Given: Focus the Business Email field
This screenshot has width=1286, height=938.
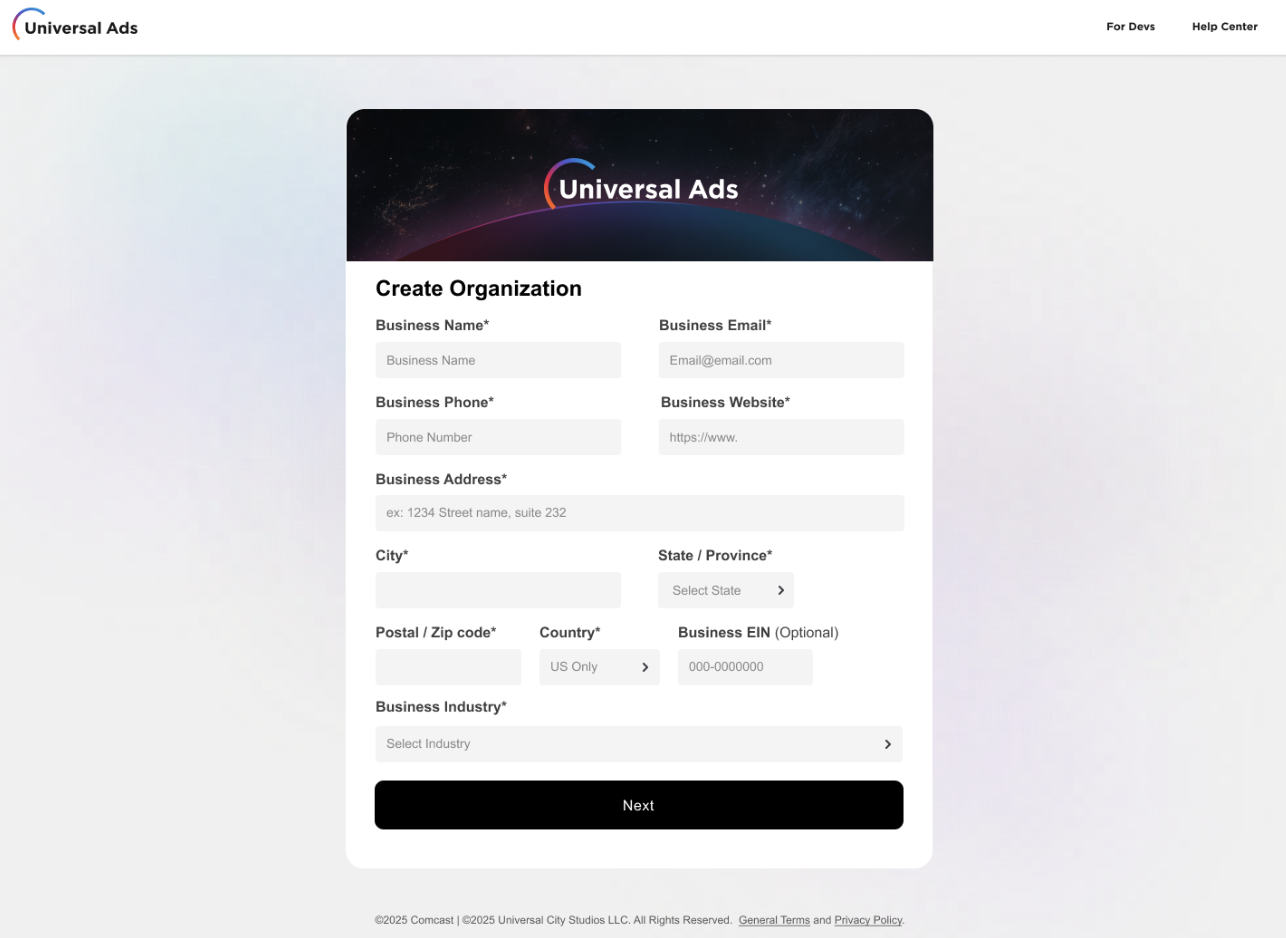Looking at the screenshot, I should click(x=781, y=360).
